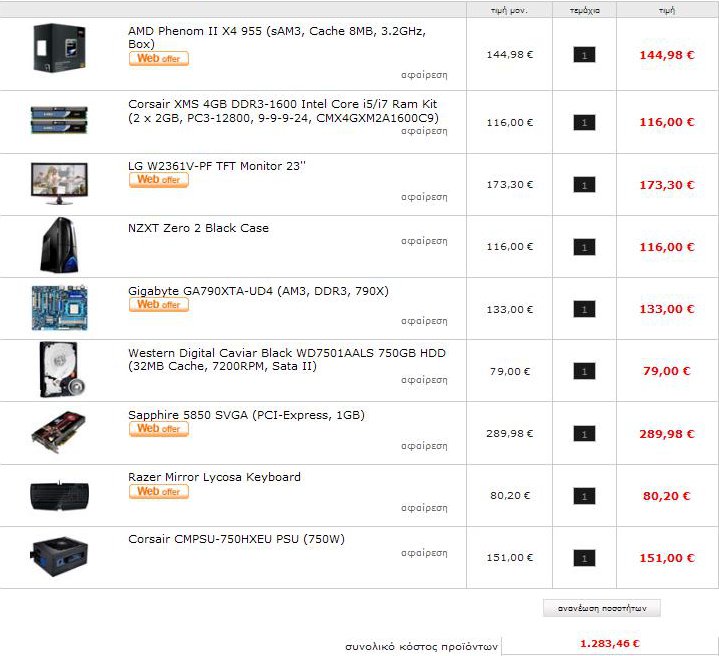Screen dimensions: 719x656
Task: Remove the AMD Phenom II X4 955 via αφαίρεση
Action: (424, 75)
